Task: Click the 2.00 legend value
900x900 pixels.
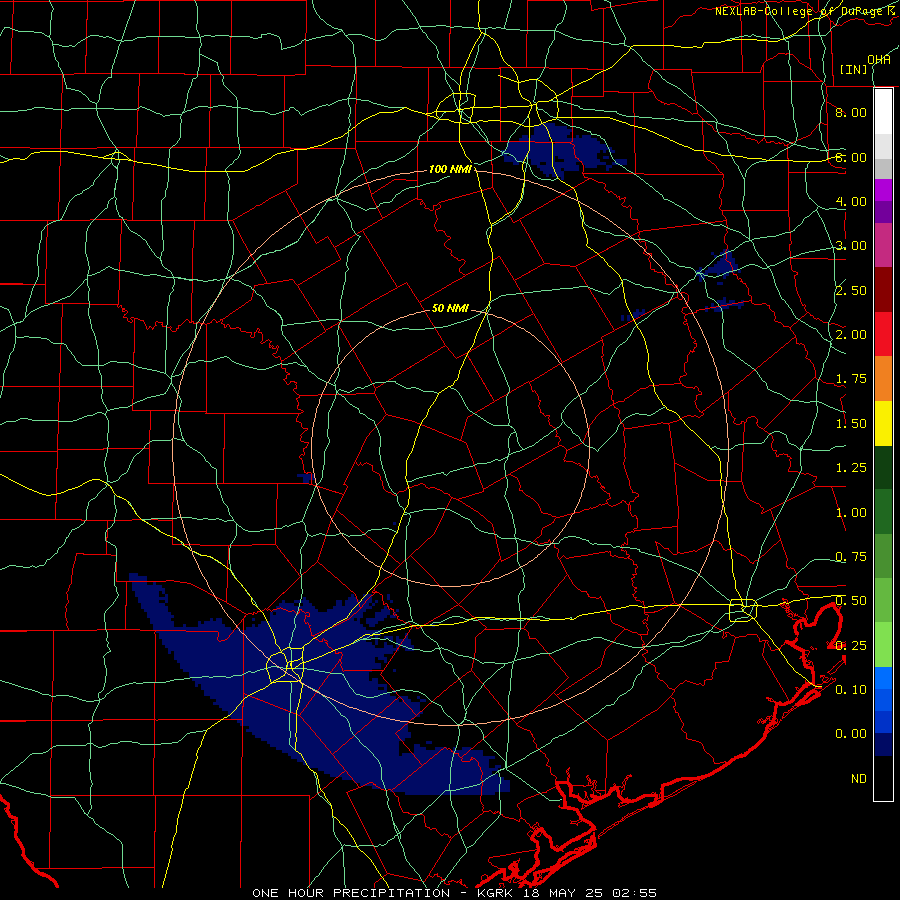Action: (x=851, y=335)
